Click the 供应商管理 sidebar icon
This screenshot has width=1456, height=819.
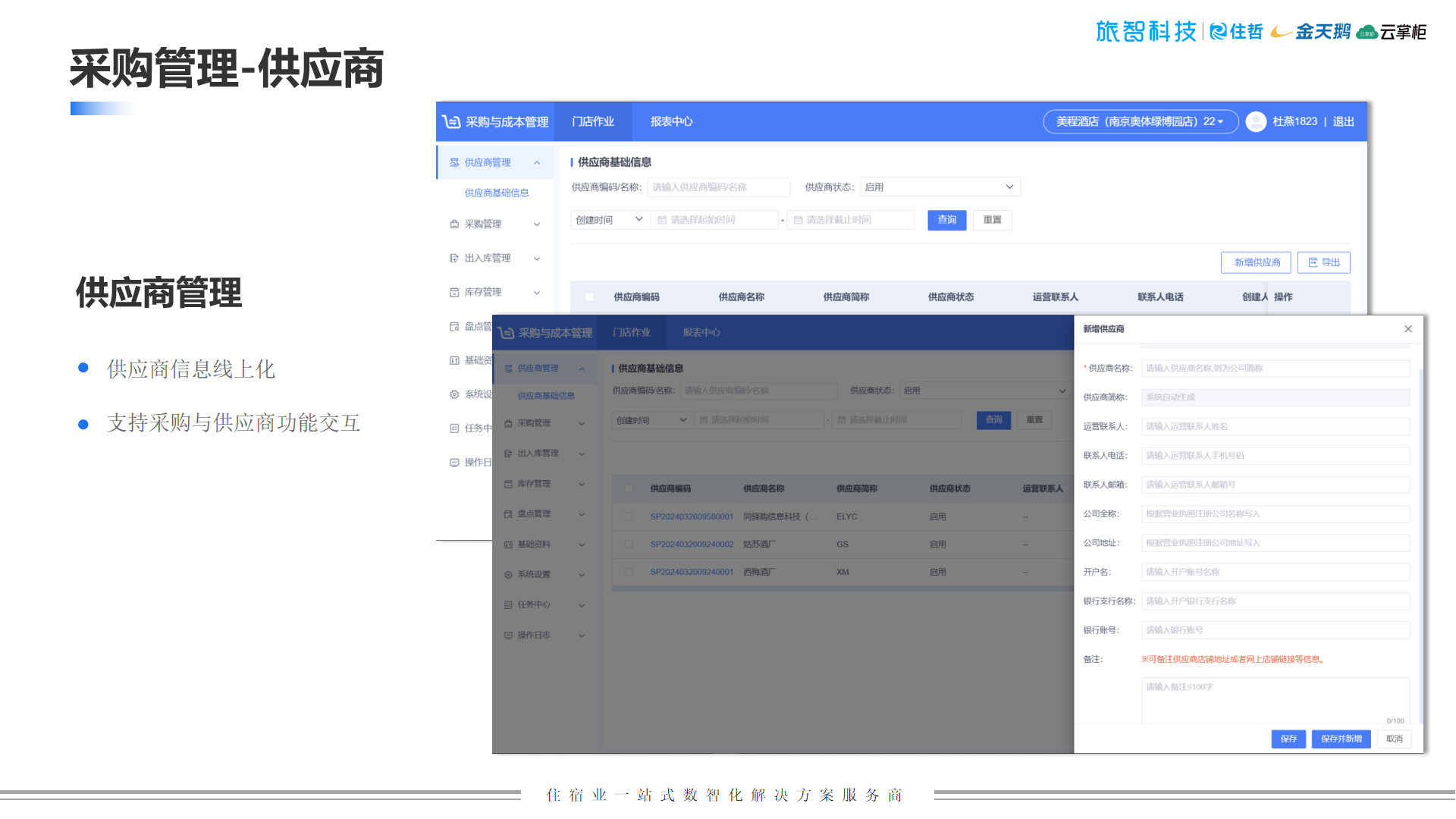pyautogui.click(x=454, y=162)
